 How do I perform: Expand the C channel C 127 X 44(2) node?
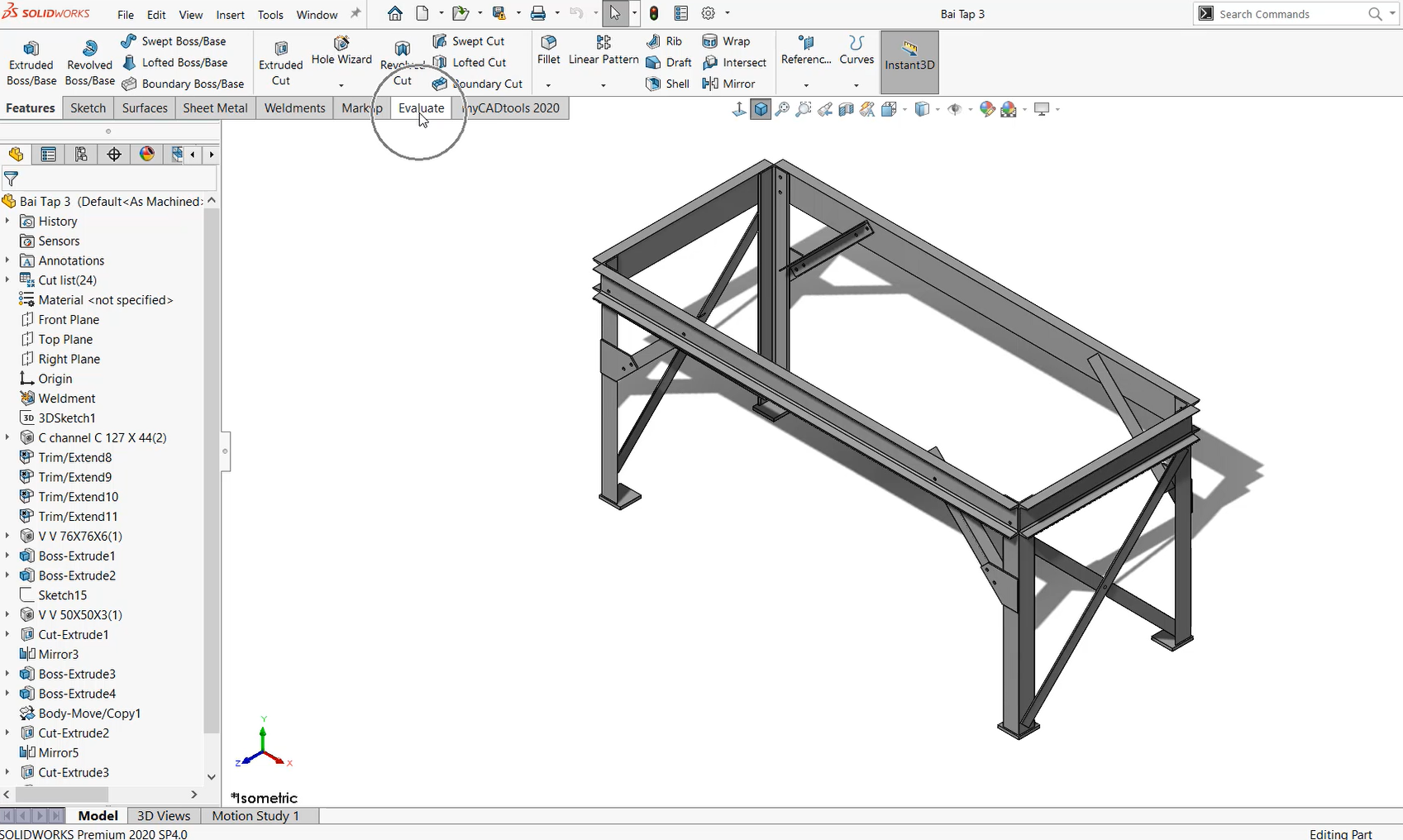[x=7, y=437]
